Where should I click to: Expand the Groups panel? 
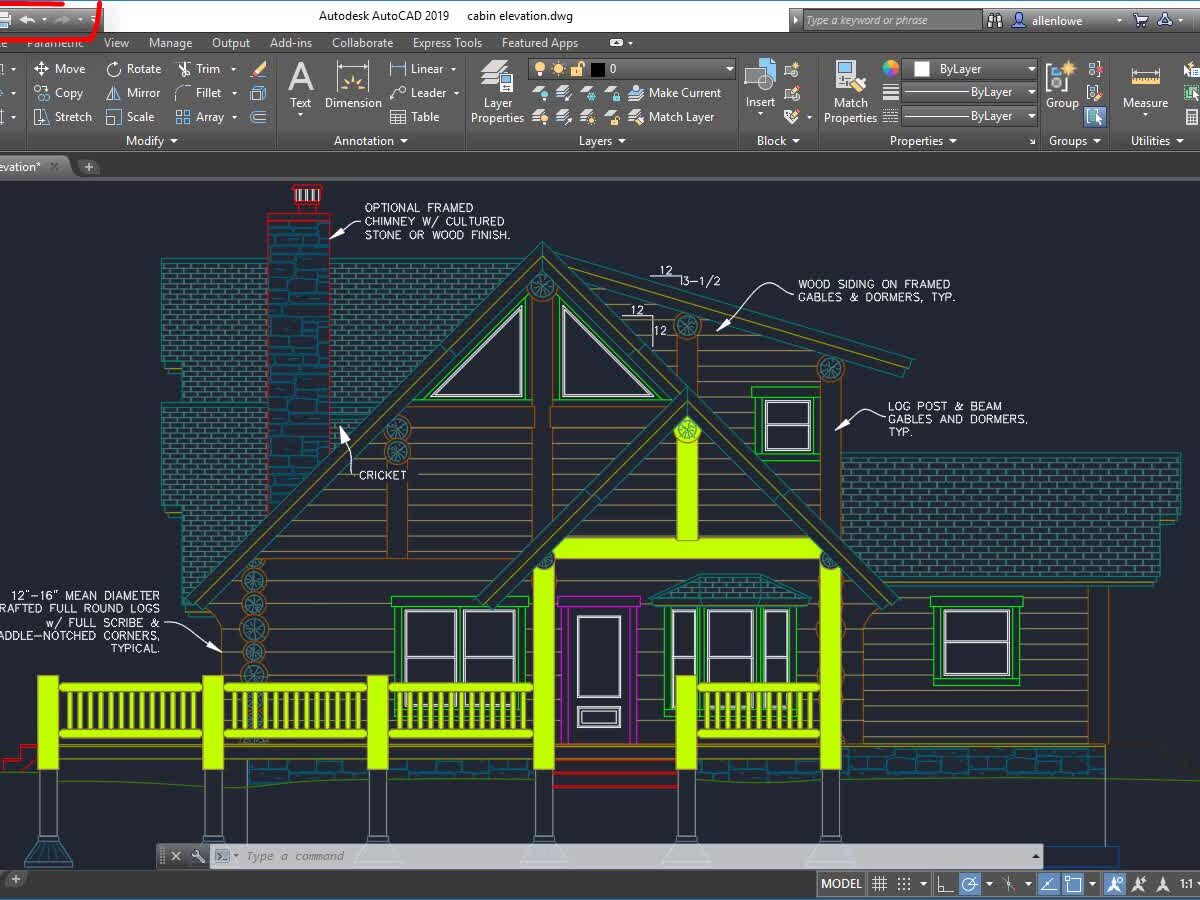(1075, 141)
